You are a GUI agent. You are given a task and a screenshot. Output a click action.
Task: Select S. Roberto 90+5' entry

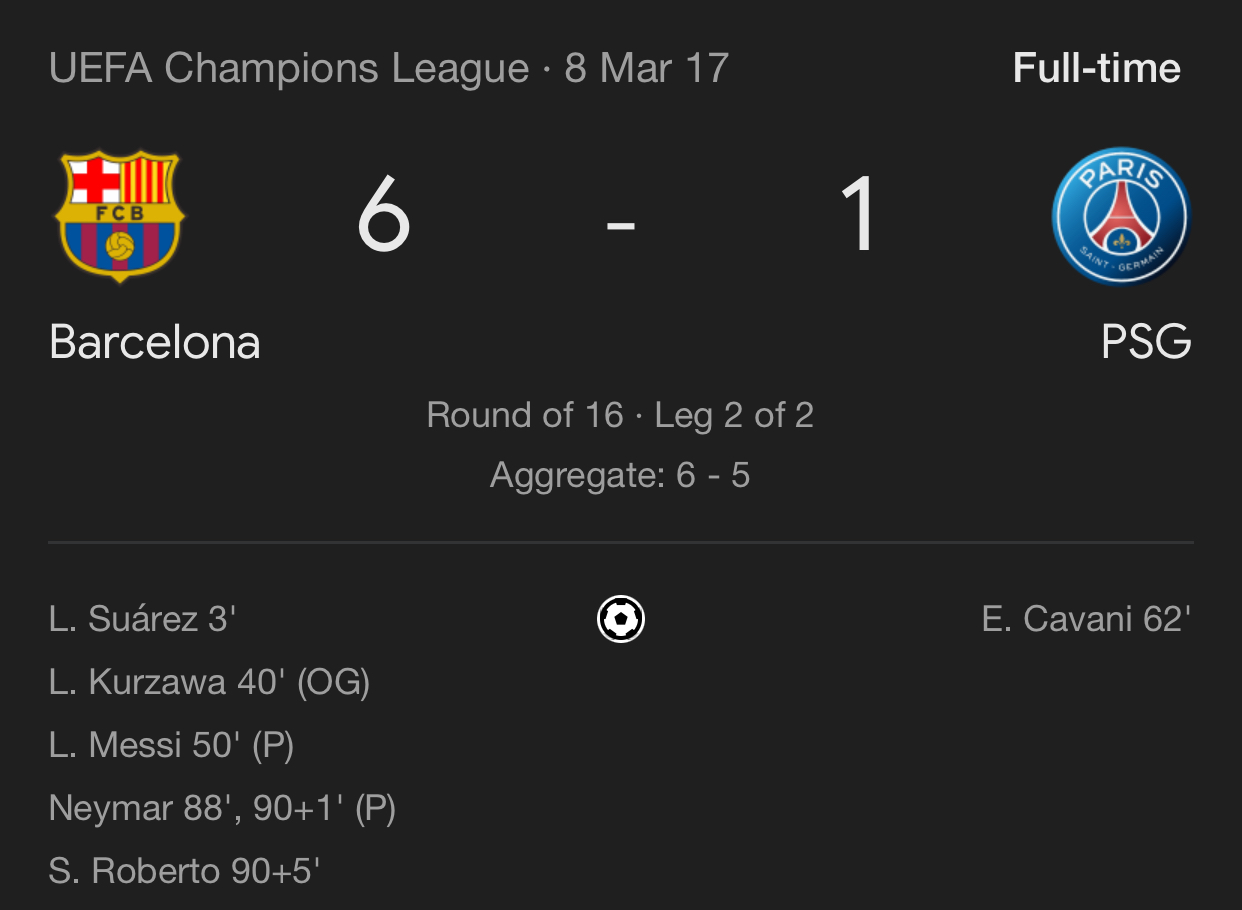[x=184, y=871]
